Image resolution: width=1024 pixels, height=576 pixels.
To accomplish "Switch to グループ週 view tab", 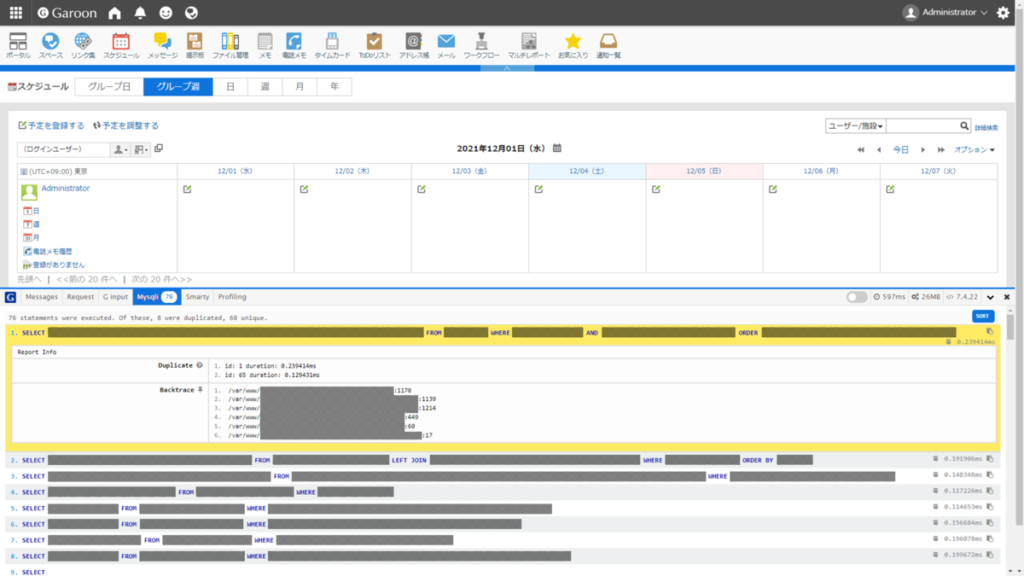I will [178, 86].
